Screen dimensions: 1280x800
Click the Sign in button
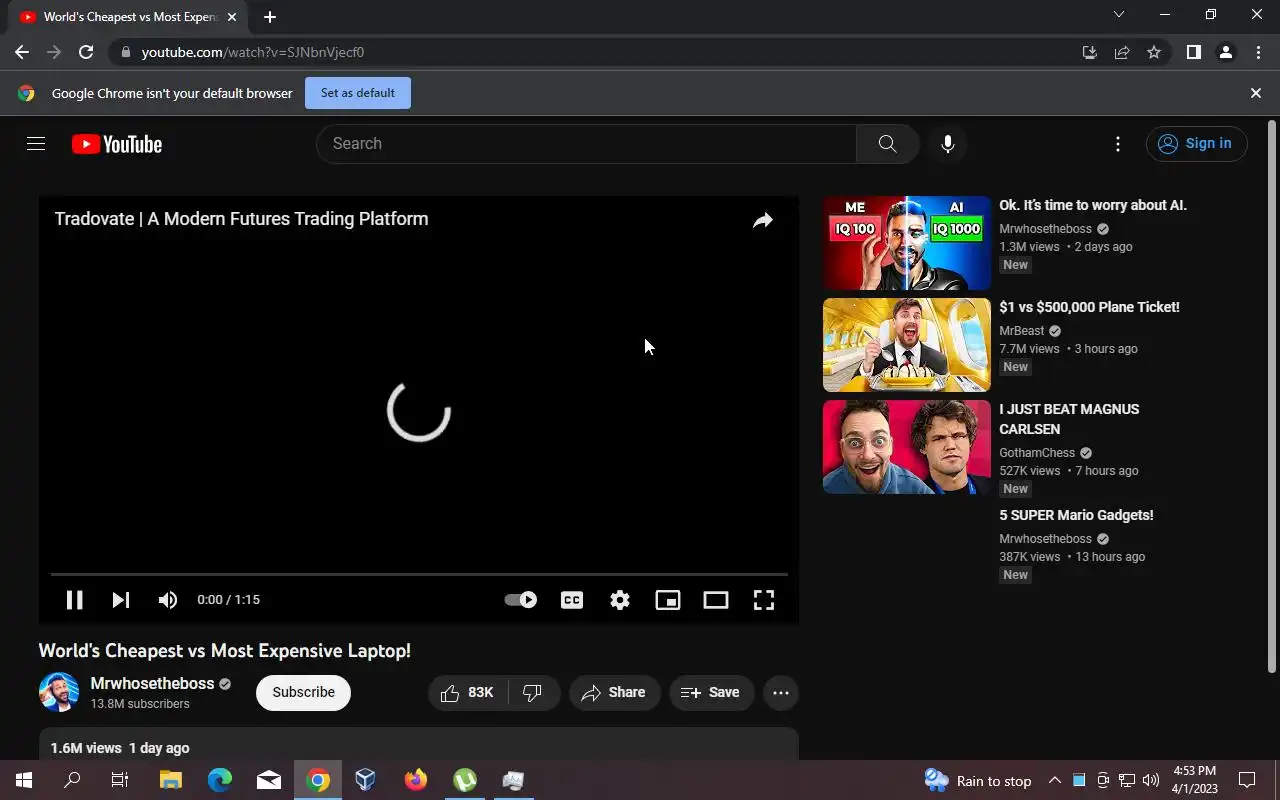pos(1196,144)
